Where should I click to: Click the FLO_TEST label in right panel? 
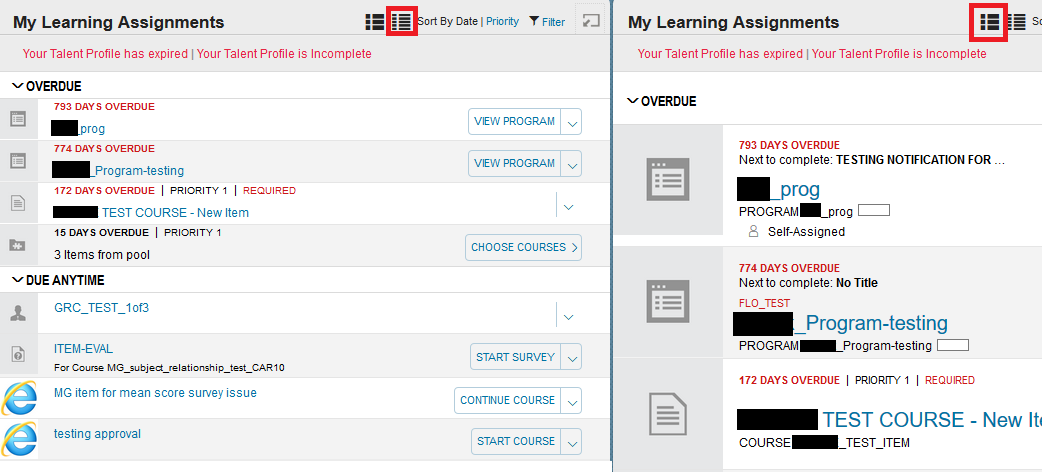click(764, 303)
